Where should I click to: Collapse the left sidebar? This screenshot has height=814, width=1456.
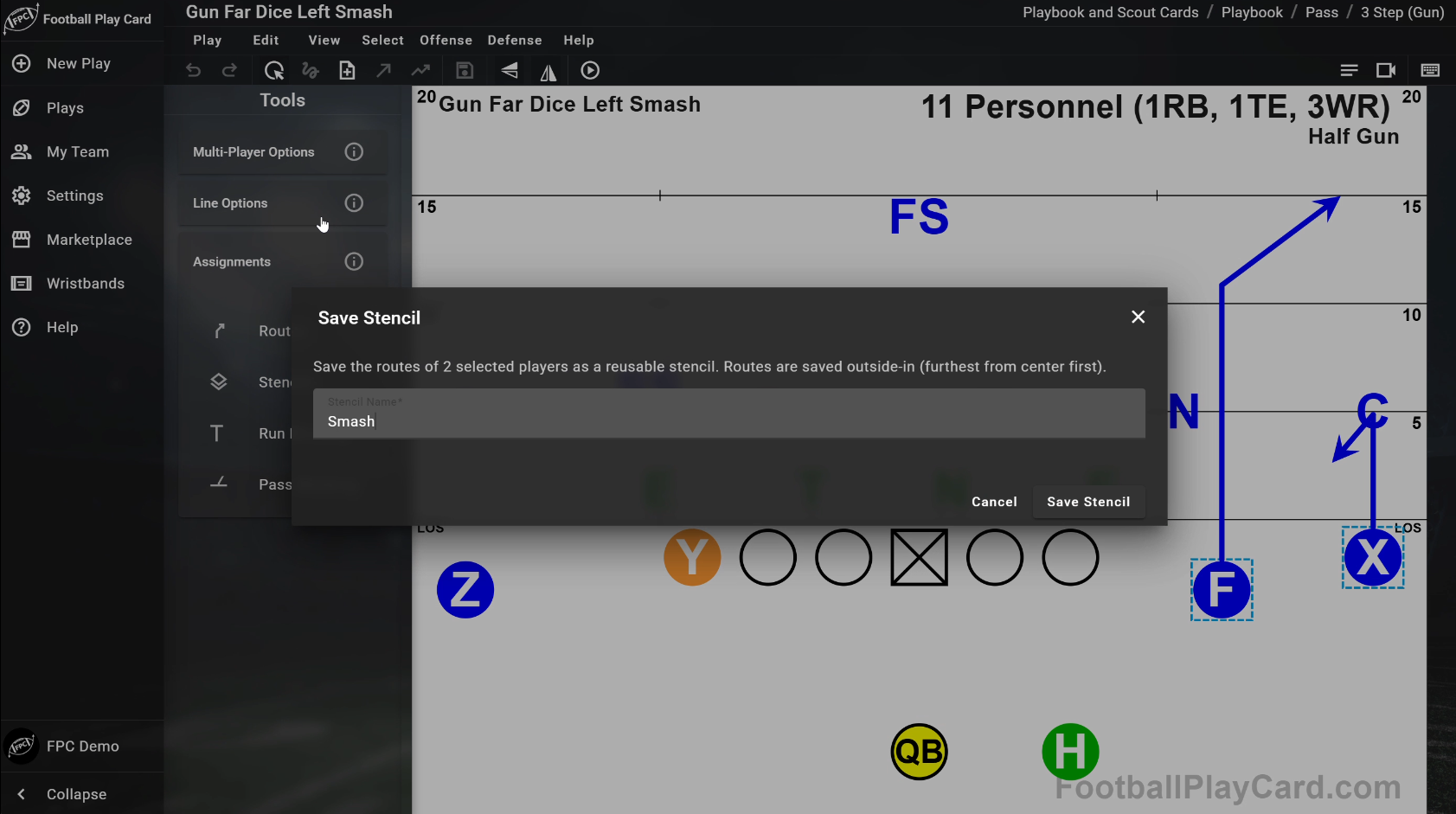[x=76, y=794]
